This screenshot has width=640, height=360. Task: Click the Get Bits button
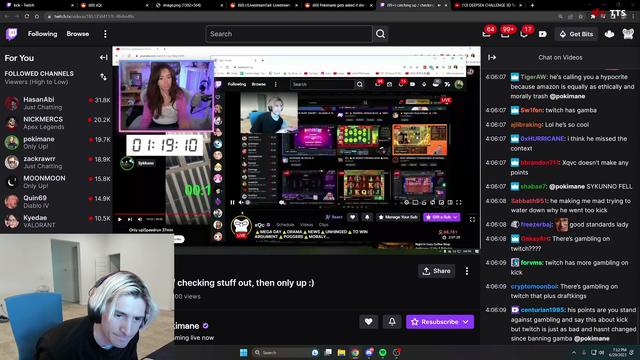[576, 34]
